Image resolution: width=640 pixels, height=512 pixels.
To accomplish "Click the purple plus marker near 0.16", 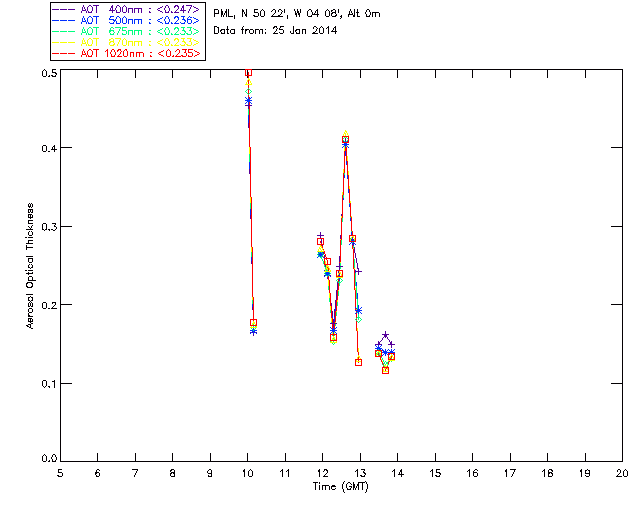I will pos(385,335).
